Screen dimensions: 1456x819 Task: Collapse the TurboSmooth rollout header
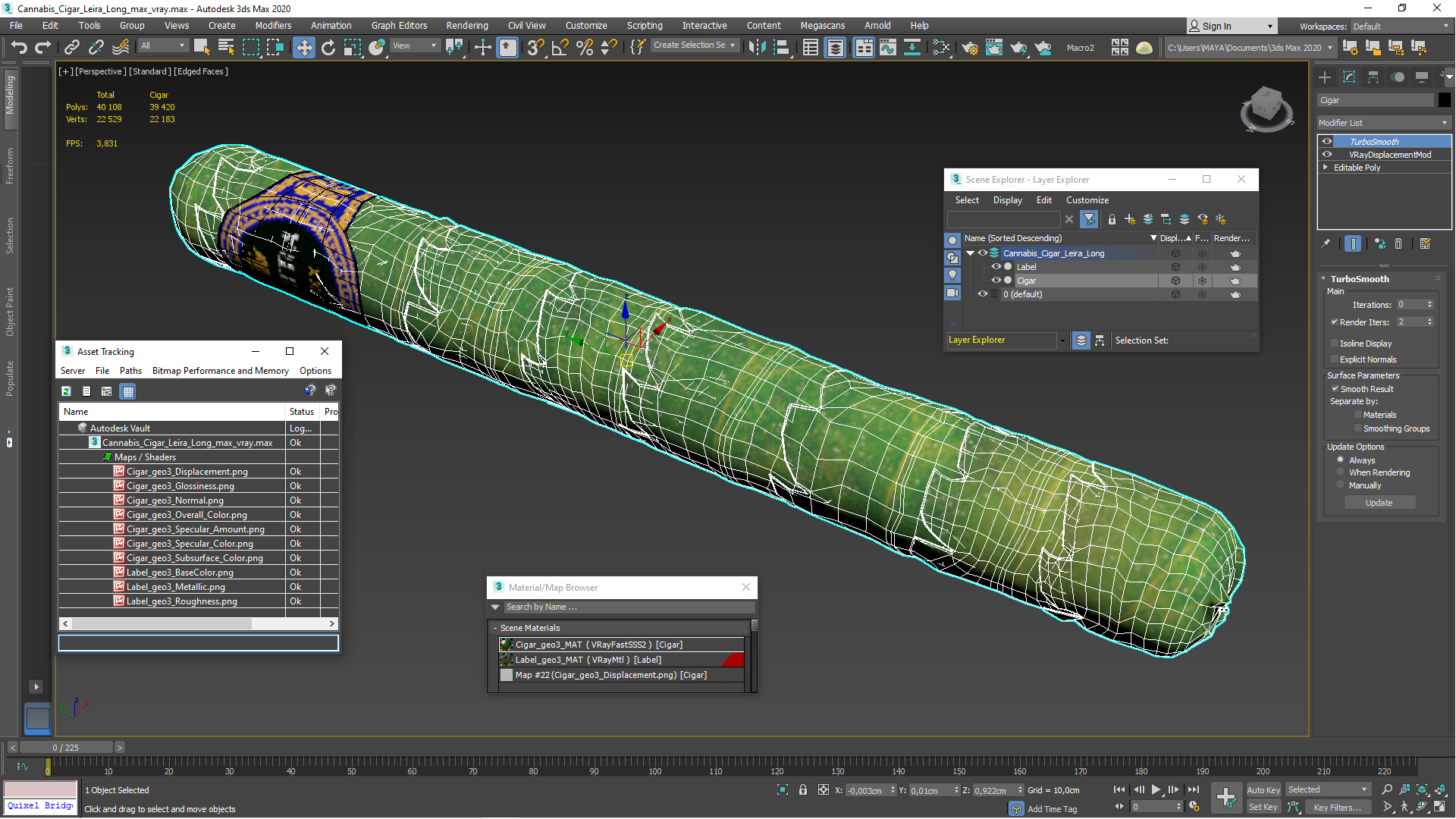coord(1360,279)
